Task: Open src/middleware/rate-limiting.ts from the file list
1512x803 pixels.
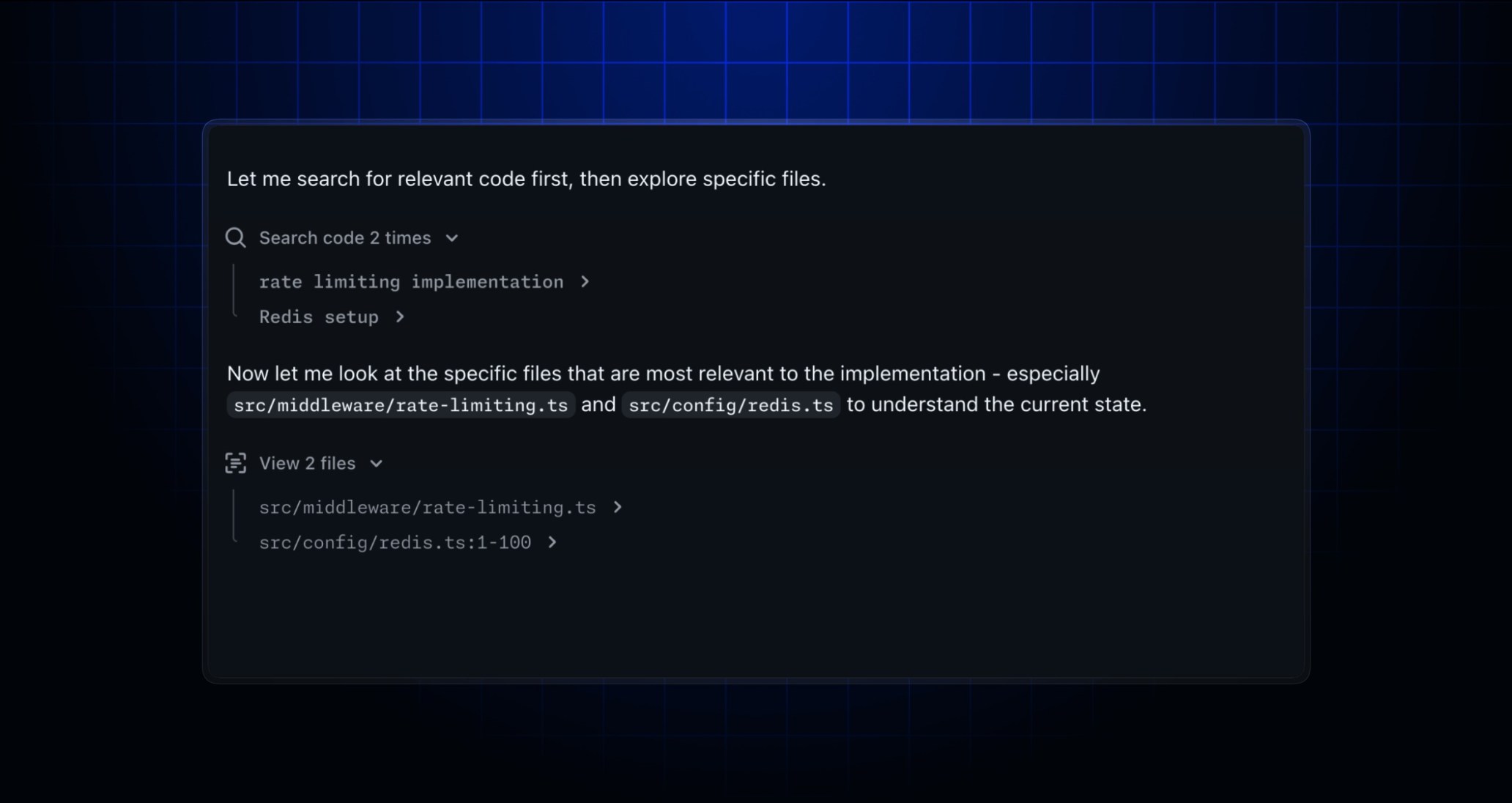Action: 427,507
